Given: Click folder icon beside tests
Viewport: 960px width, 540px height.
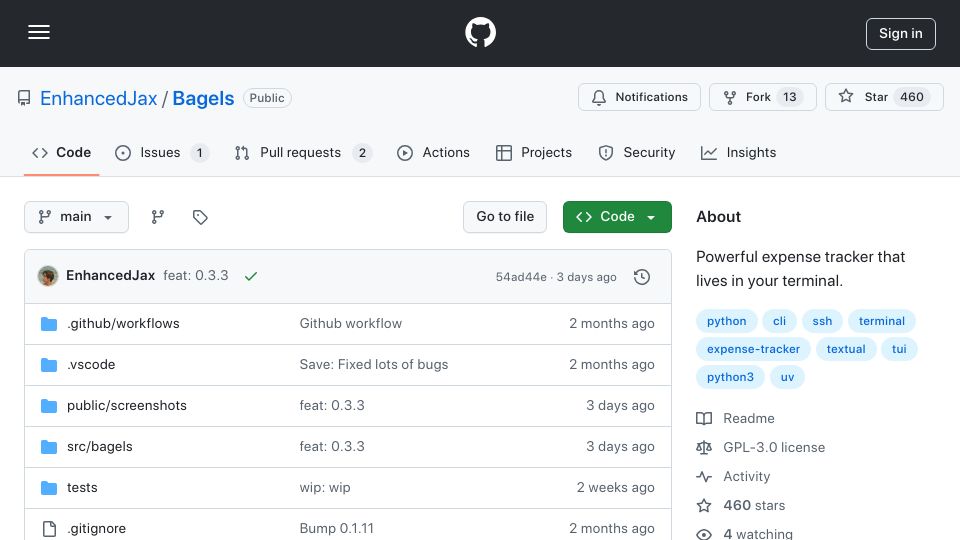Looking at the screenshot, I should [x=49, y=488].
